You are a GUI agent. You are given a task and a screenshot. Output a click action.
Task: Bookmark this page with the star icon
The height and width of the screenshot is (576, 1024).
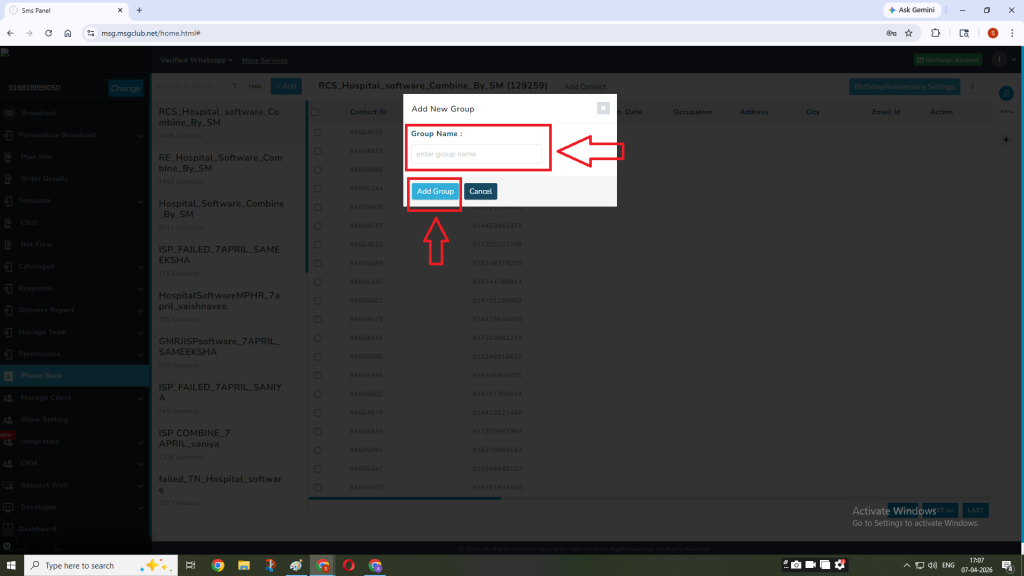[x=909, y=33]
